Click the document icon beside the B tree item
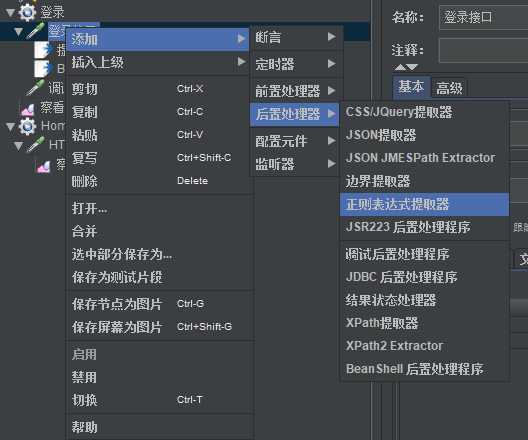Image resolution: width=528 pixels, height=440 pixels. [44, 69]
